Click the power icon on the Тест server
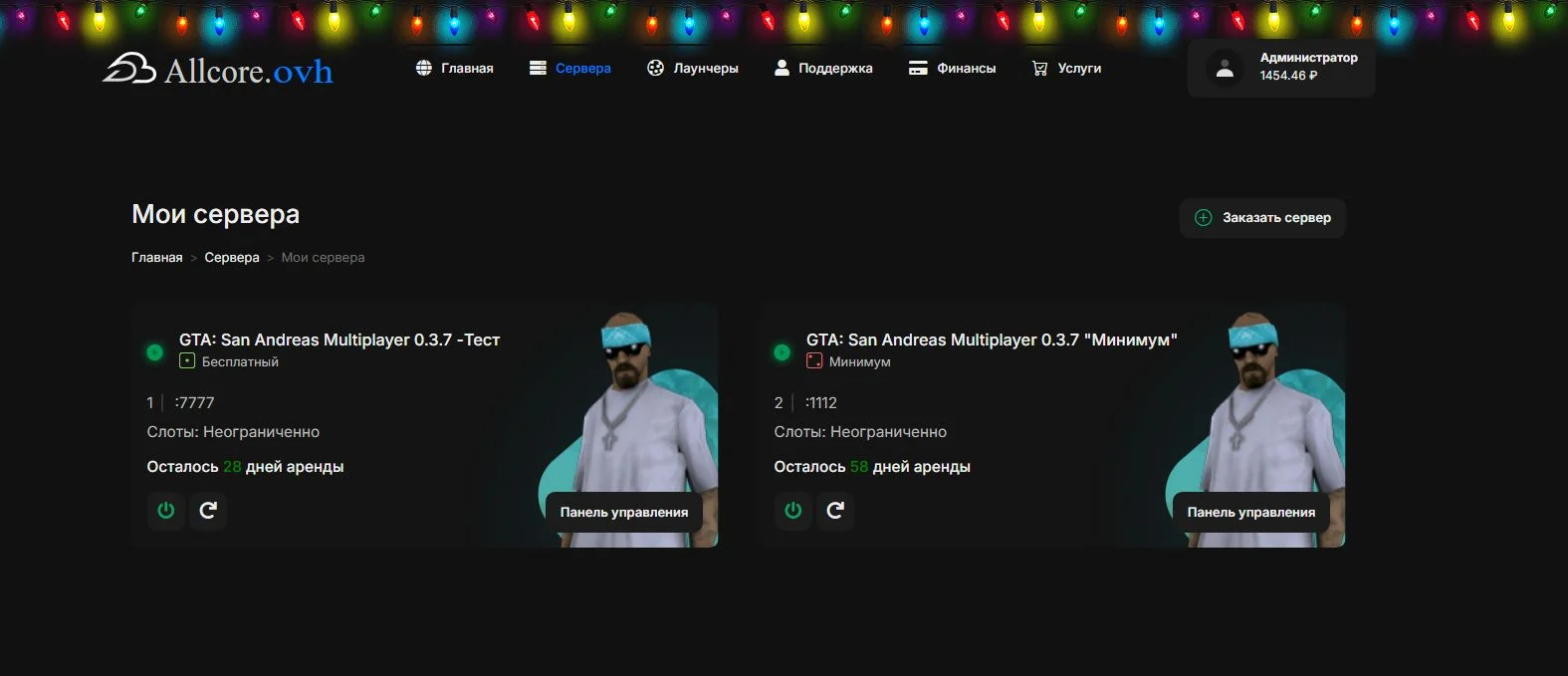Screen dimensions: 1568x676 [166, 511]
